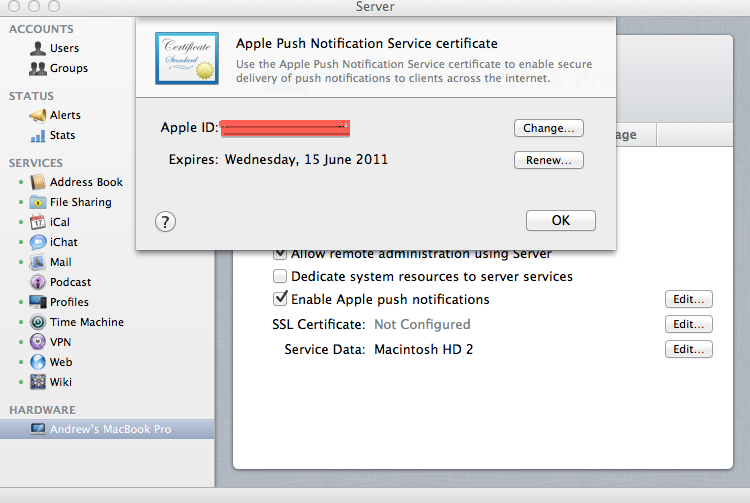
Task: Select the Stats bar chart icon
Action: click(38, 136)
